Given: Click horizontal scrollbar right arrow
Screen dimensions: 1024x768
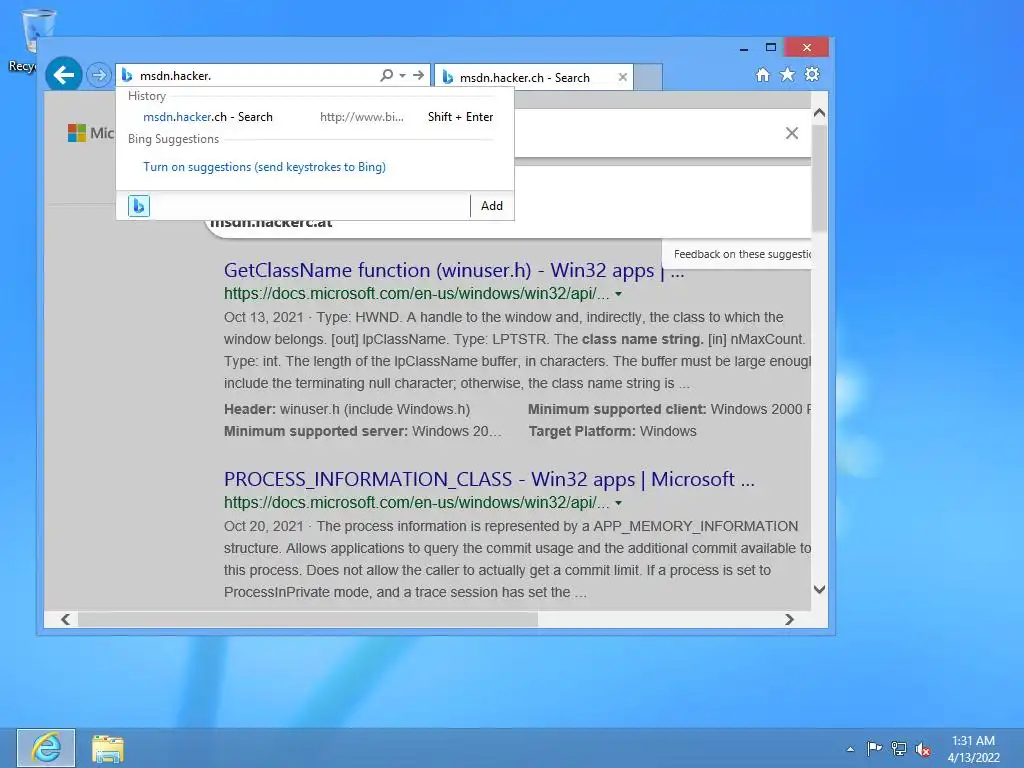Looking at the screenshot, I should point(790,619).
